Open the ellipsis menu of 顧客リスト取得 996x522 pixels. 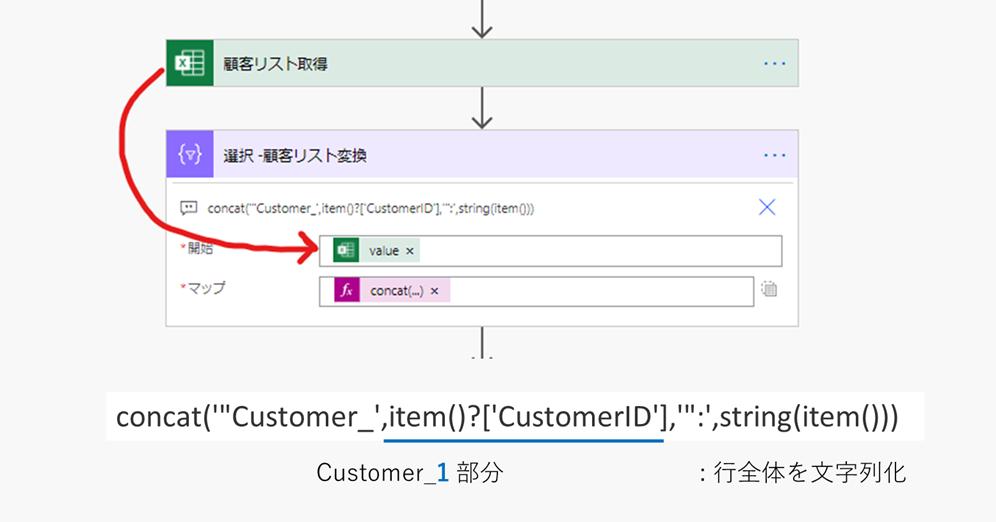click(774, 64)
